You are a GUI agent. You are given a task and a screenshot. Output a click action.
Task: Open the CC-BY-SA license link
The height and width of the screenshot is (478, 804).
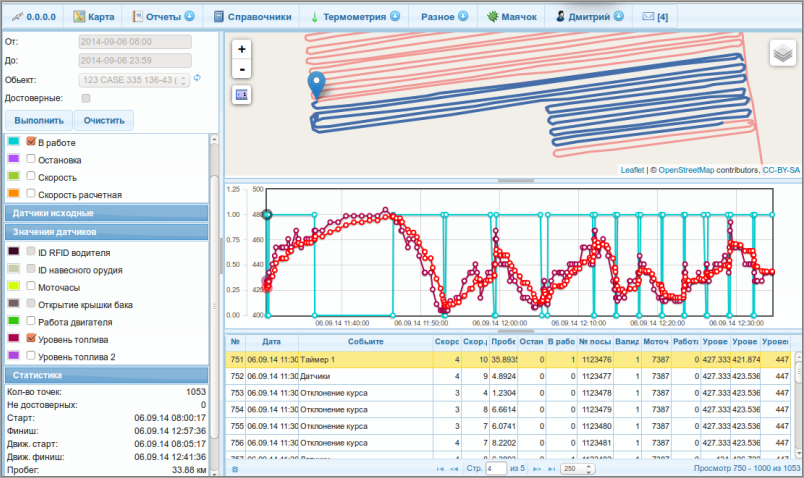tap(781, 170)
